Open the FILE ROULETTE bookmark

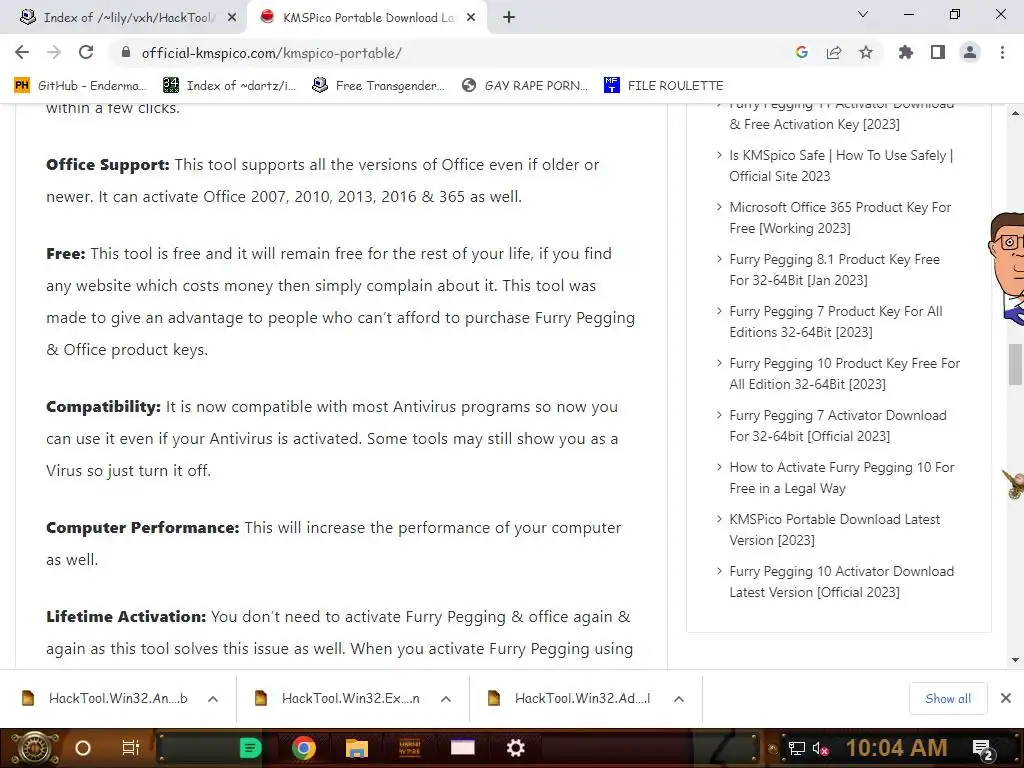pyautogui.click(x=664, y=86)
